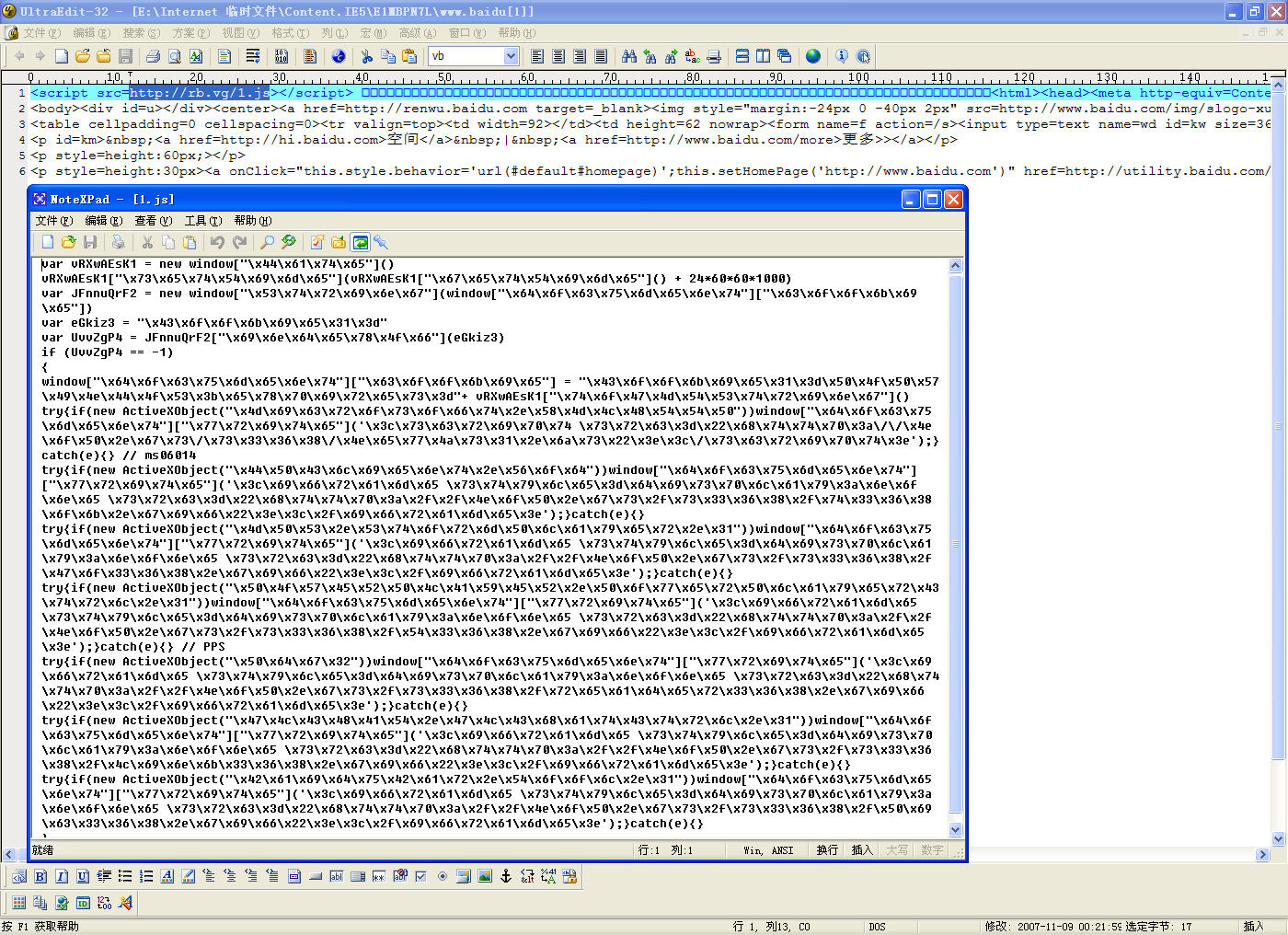Viewport: 1288px width, 935px height.
Task: Click Print icon in UltraEdit toolbar
Action: click(x=153, y=56)
